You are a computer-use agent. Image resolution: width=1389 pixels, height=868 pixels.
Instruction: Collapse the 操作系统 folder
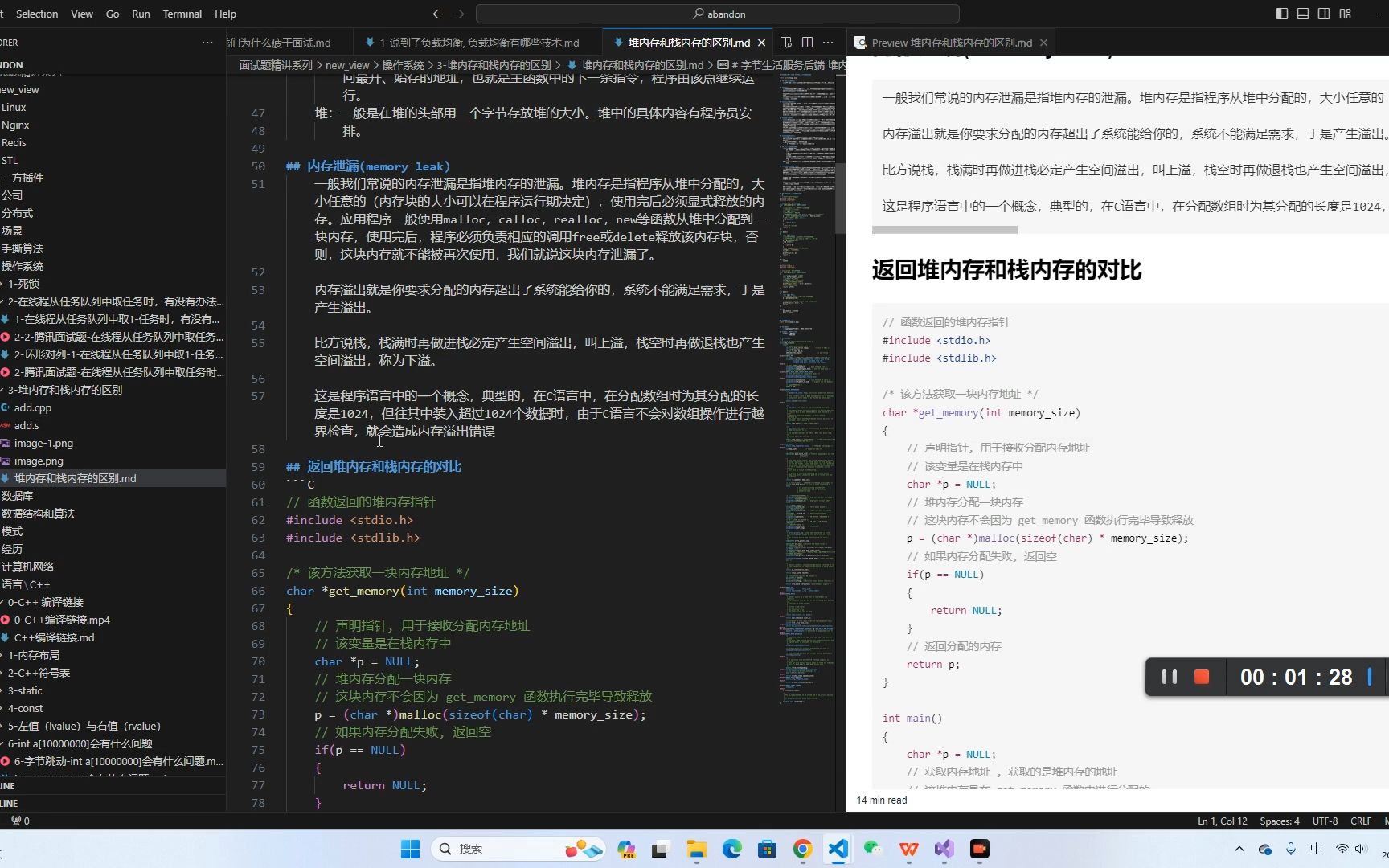click(113, 266)
